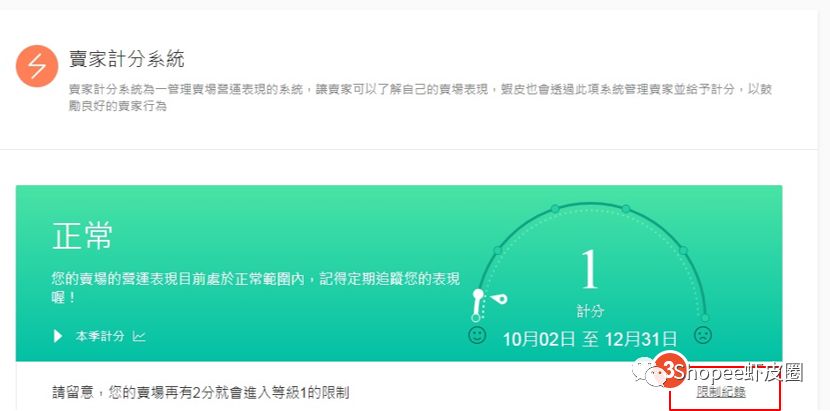Expand the 本季計分 disclosure triangle

pyautogui.click(x=58, y=336)
